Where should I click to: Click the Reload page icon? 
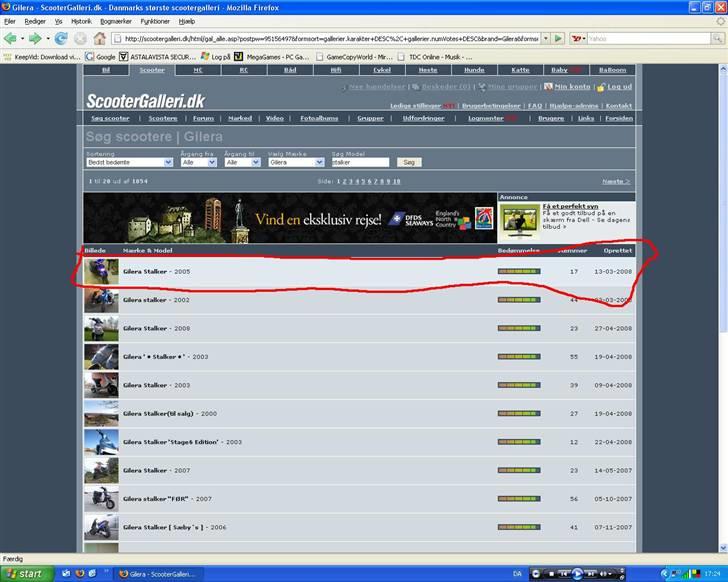coord(61,38)
